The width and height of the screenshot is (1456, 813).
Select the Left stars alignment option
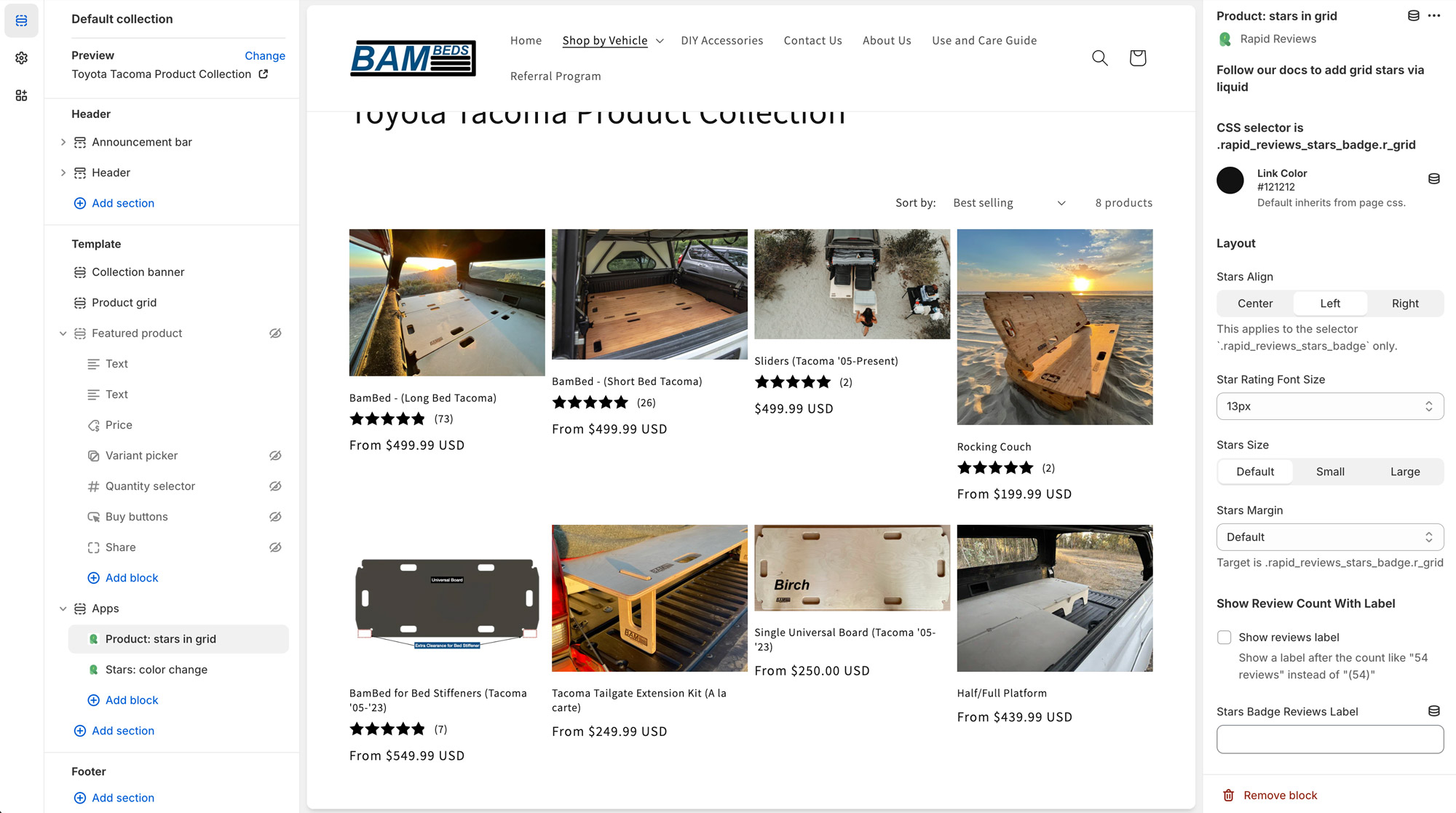(x=1329, y=303)
